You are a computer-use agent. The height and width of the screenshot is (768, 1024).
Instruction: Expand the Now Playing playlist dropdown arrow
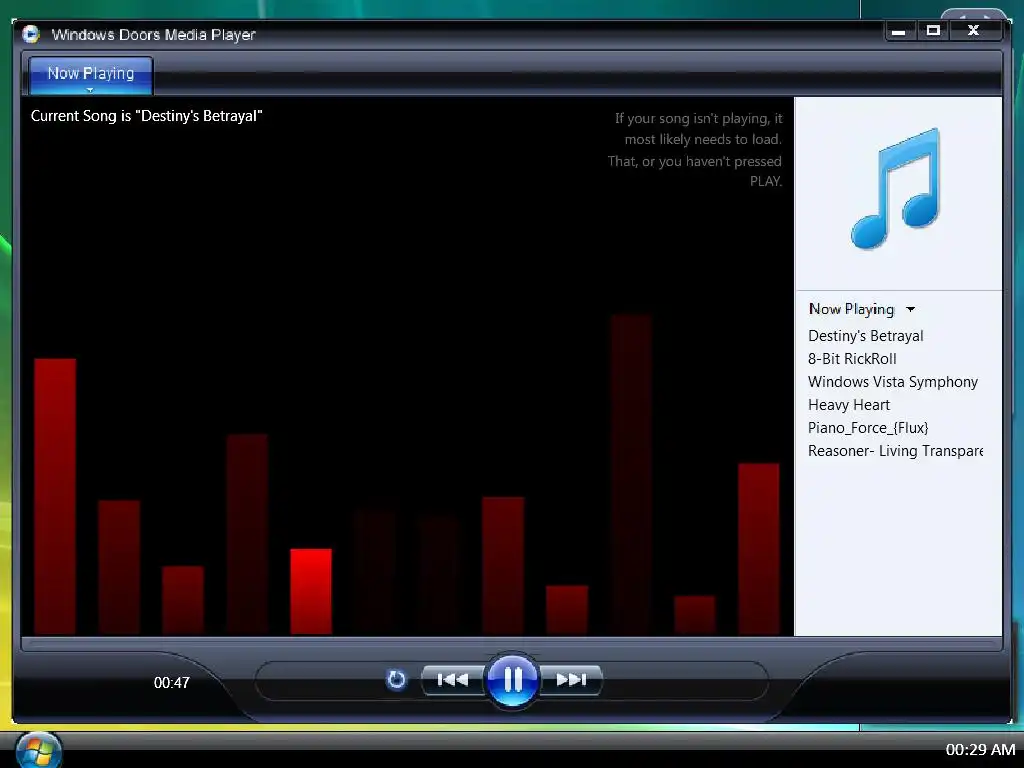[x=910, y=310]
